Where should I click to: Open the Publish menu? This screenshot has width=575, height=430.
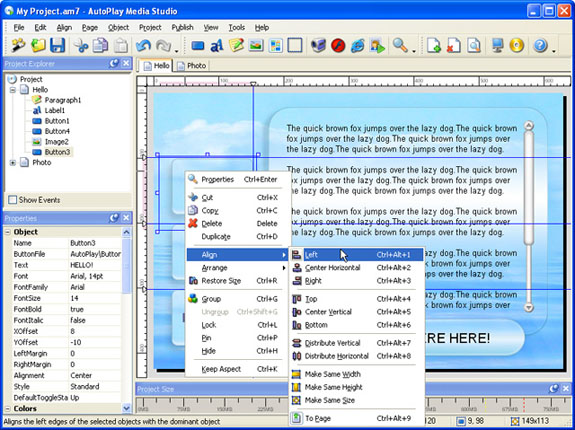(182, 27)
